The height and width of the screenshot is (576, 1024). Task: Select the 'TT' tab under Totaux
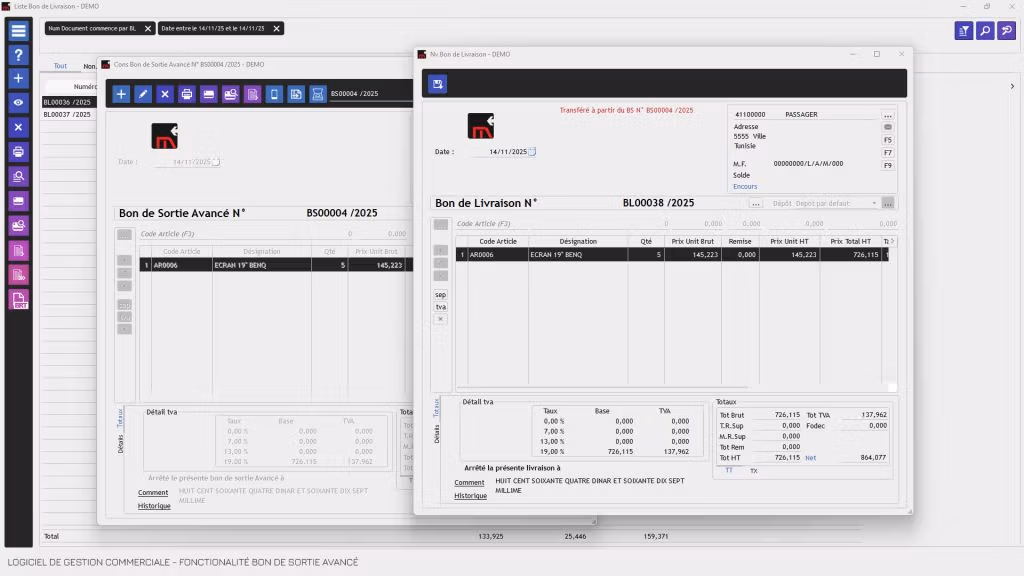point(729,471)
